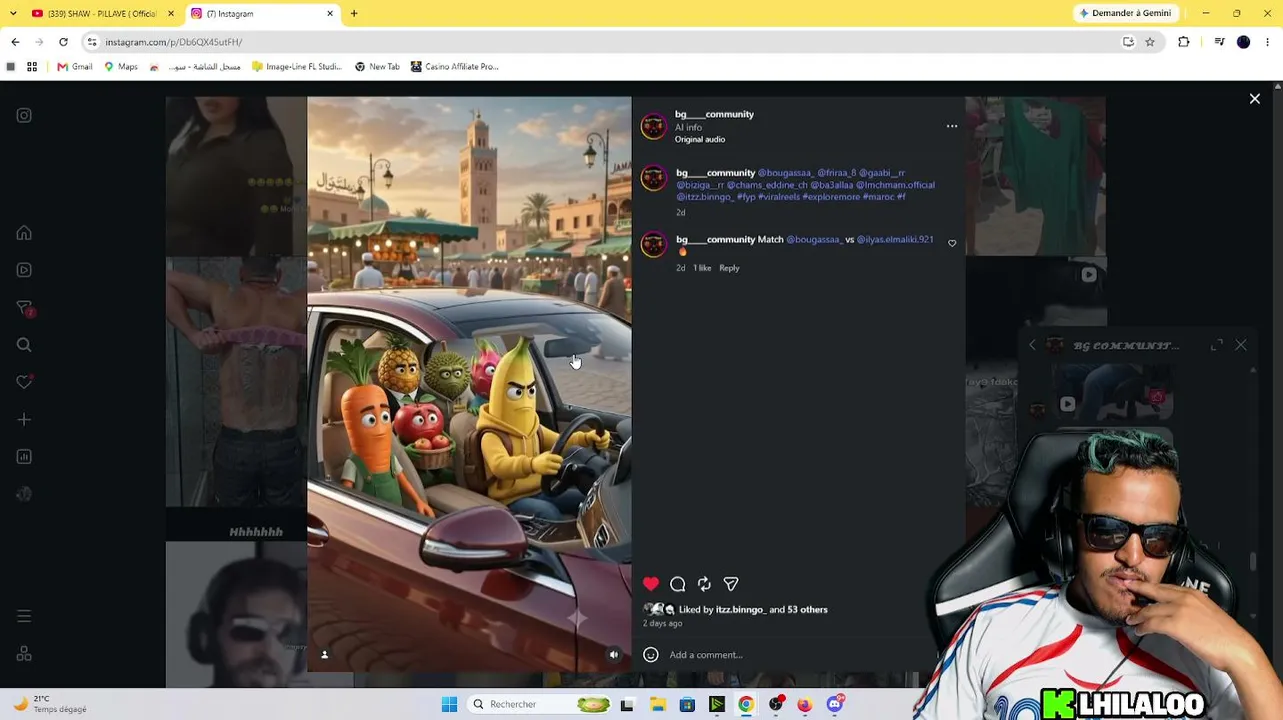Expand the tab search dropdown arrow
This screenshot has height=720, width=1283.
[11, 14]
